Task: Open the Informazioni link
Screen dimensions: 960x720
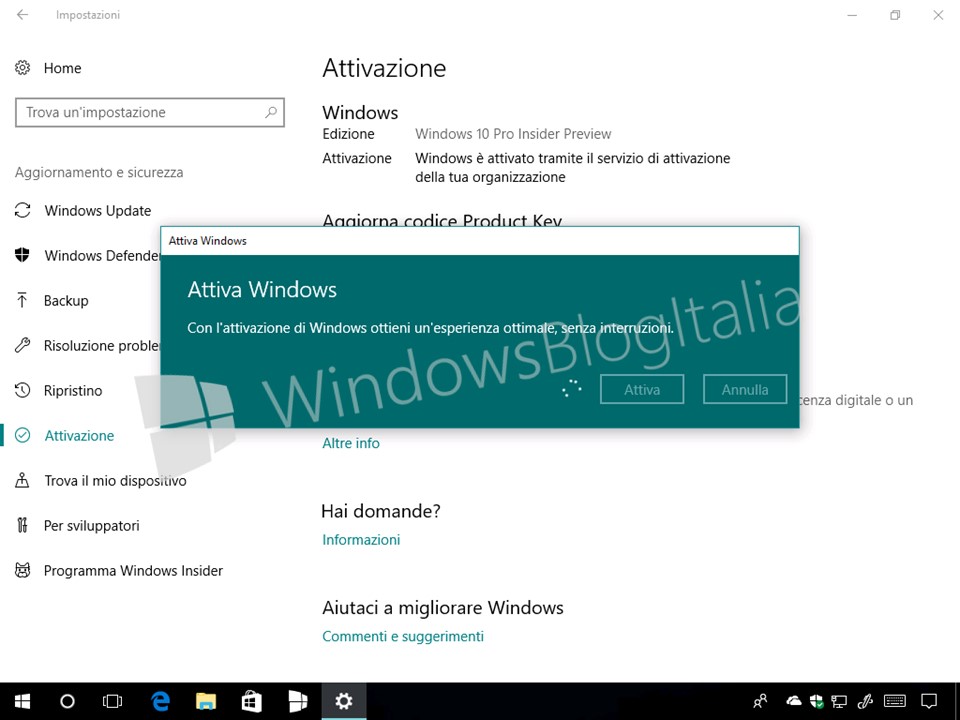Action: coord(361,539)
